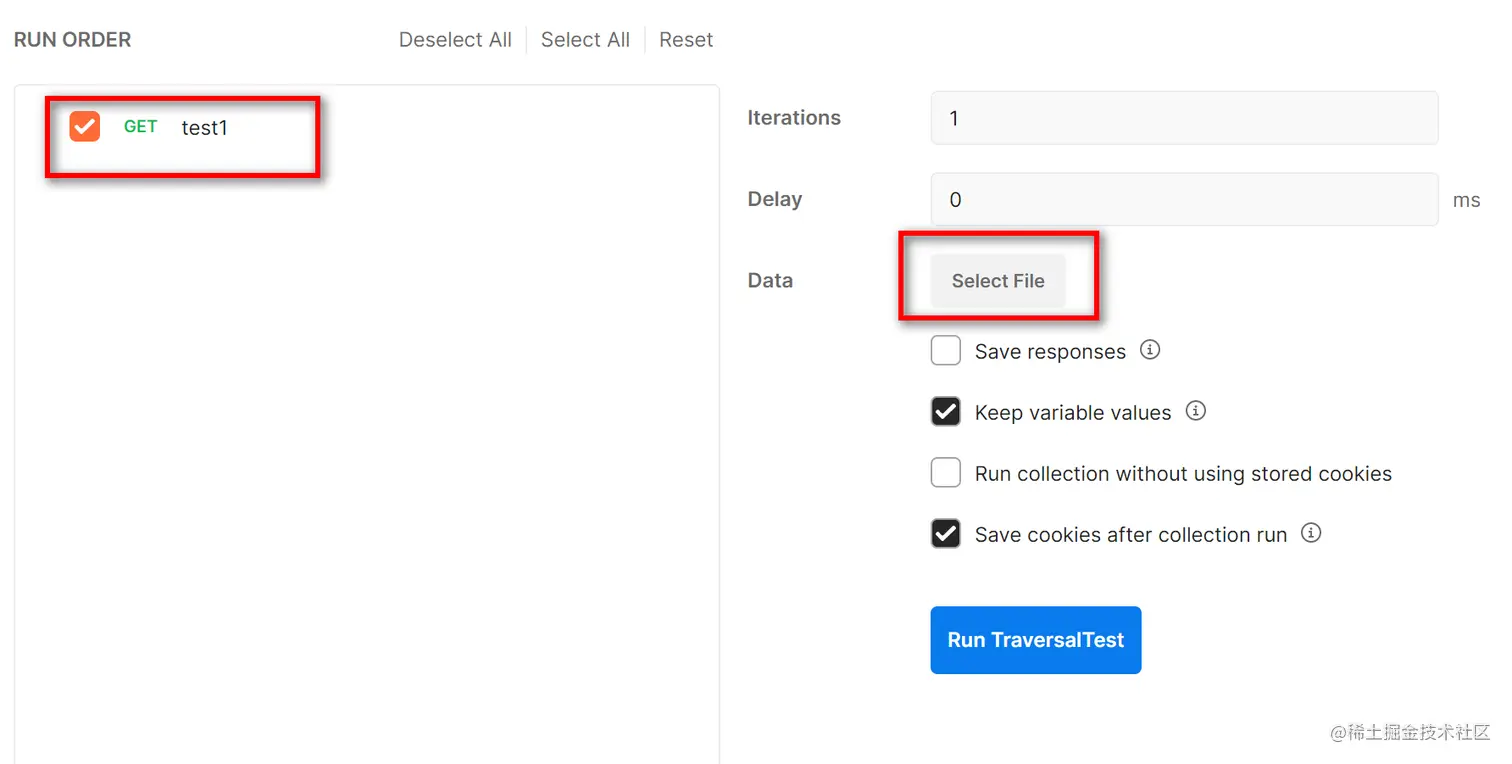The image size is (1512, 764).
Task: Focus the Iterations input field
Action: point(1184,118)
